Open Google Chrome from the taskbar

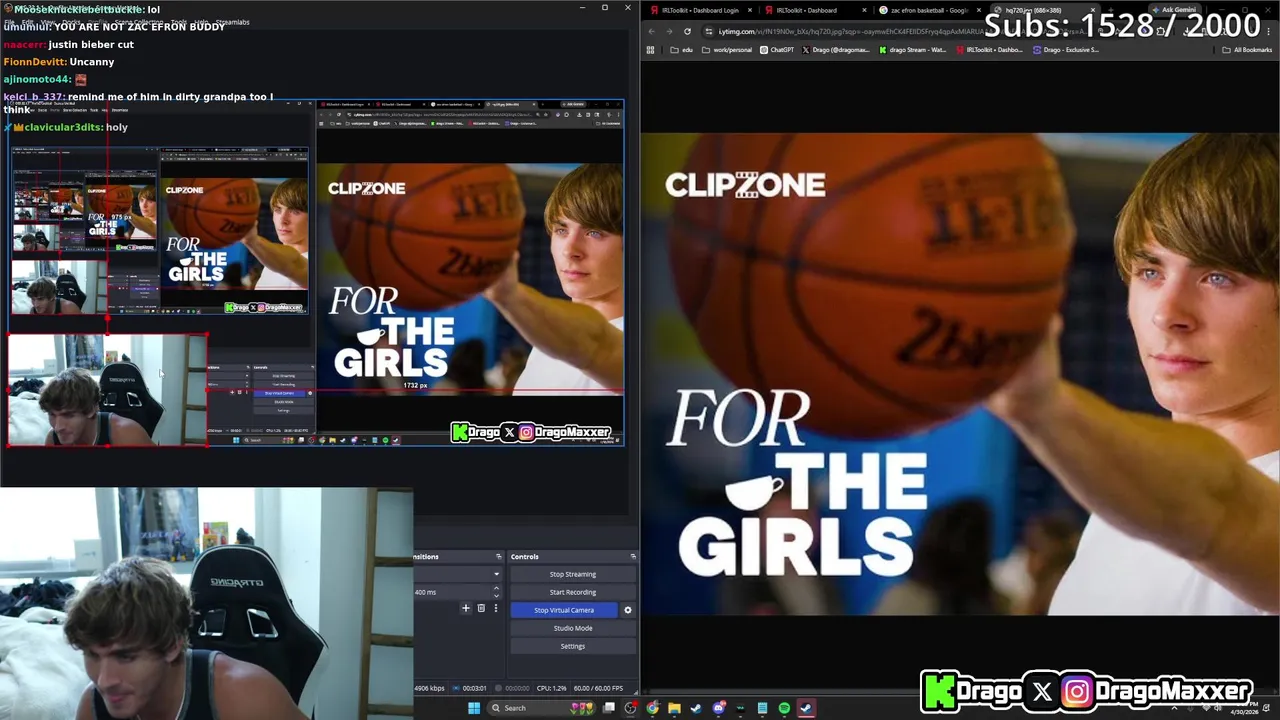tap(652, 708)
